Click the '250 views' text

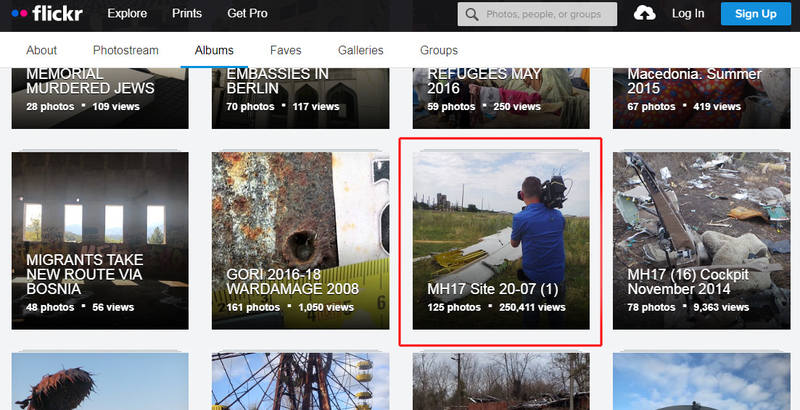(x=517, y=107)
